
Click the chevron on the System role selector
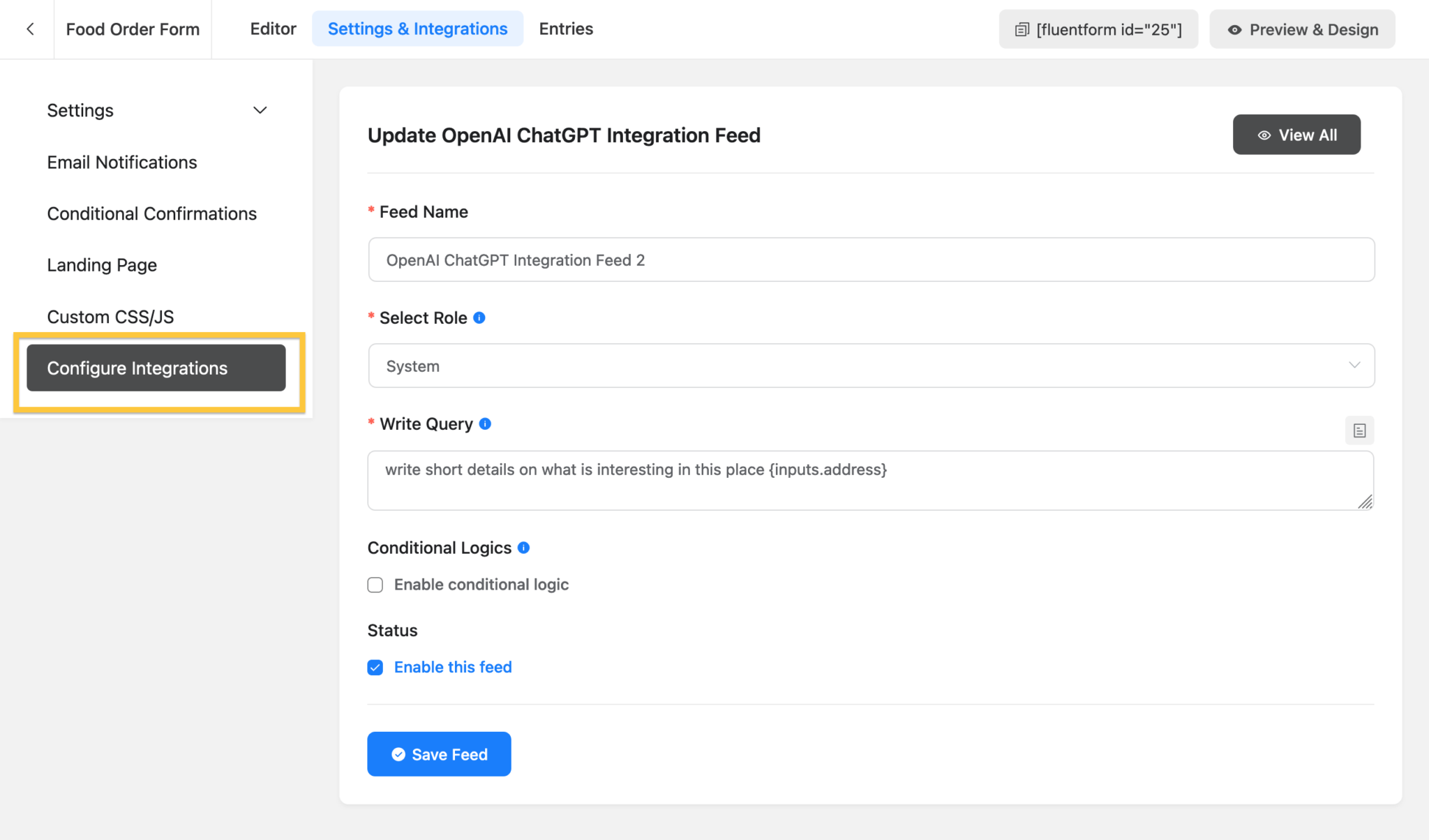(x=1356, y=365)
